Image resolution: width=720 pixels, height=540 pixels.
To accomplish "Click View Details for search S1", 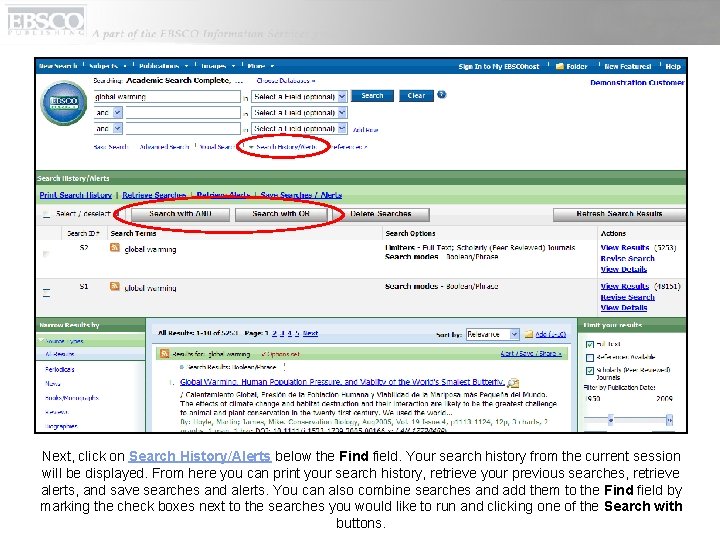I will [x=624, y=308].
